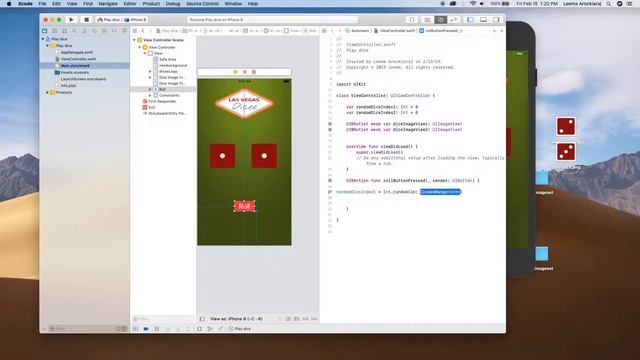Open AppDelegate.swift in the navigator
The height and width of the screenshot is (360, 640).
click(x=76, y=52)
